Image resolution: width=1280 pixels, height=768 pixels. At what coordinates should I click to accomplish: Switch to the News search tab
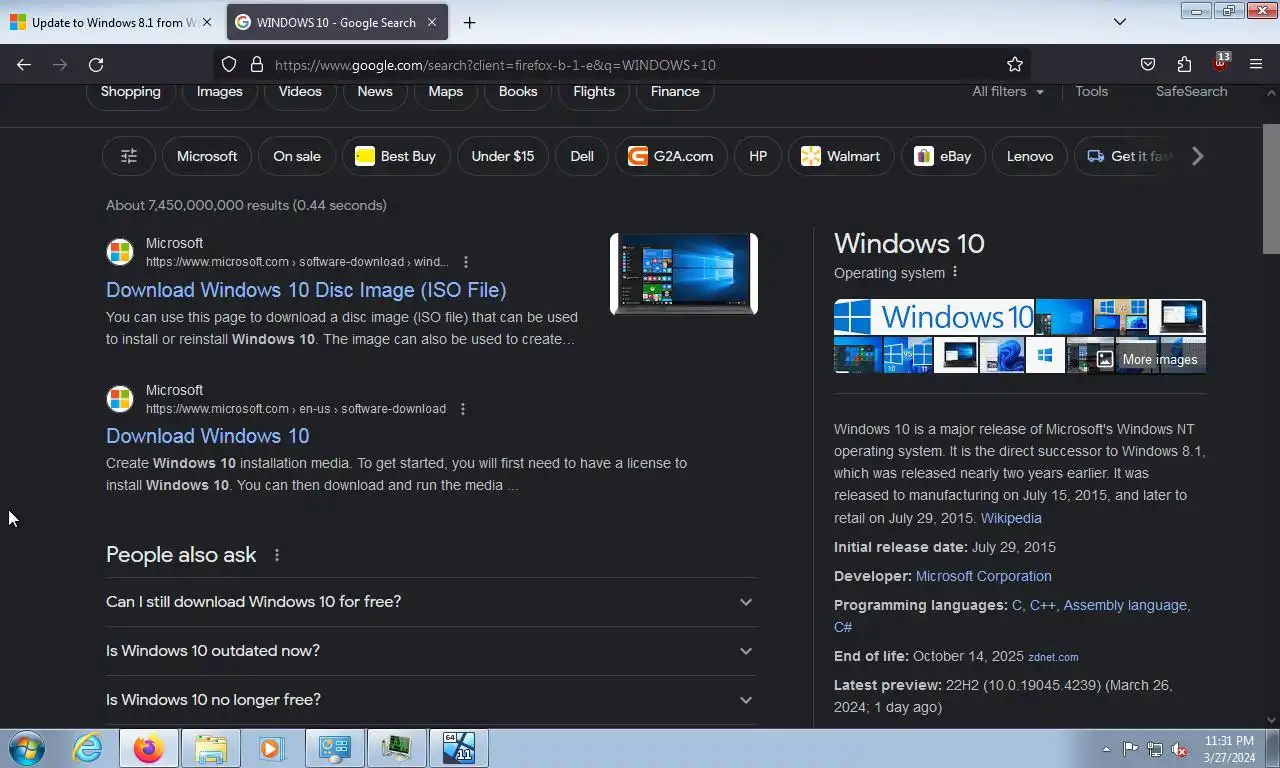coord(375,92)
